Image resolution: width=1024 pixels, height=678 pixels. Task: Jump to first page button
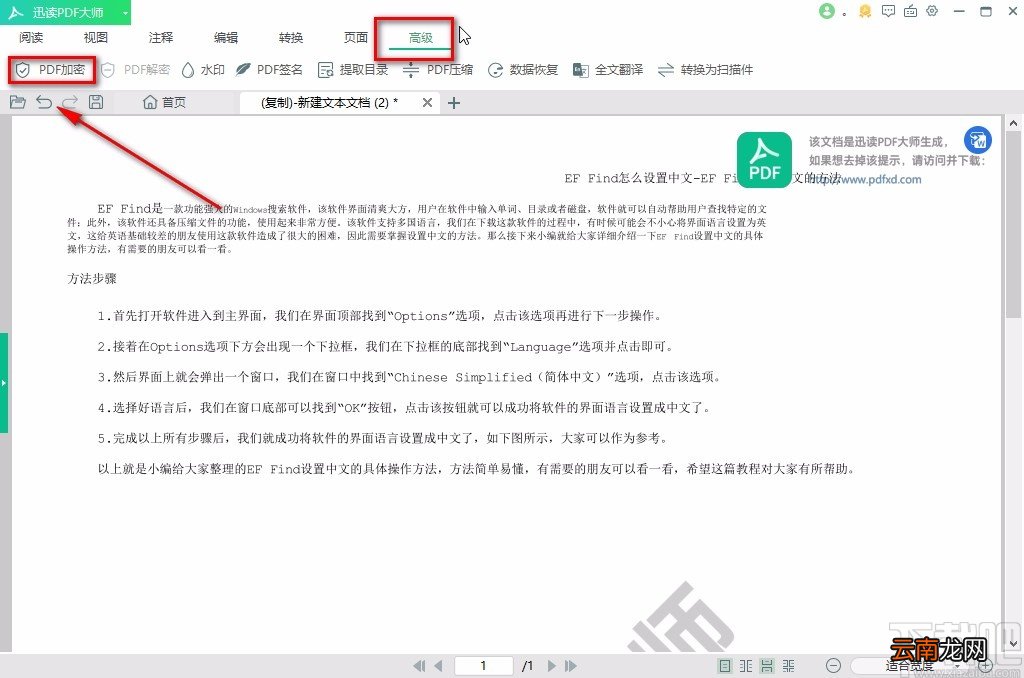click(x=419, y=666)
